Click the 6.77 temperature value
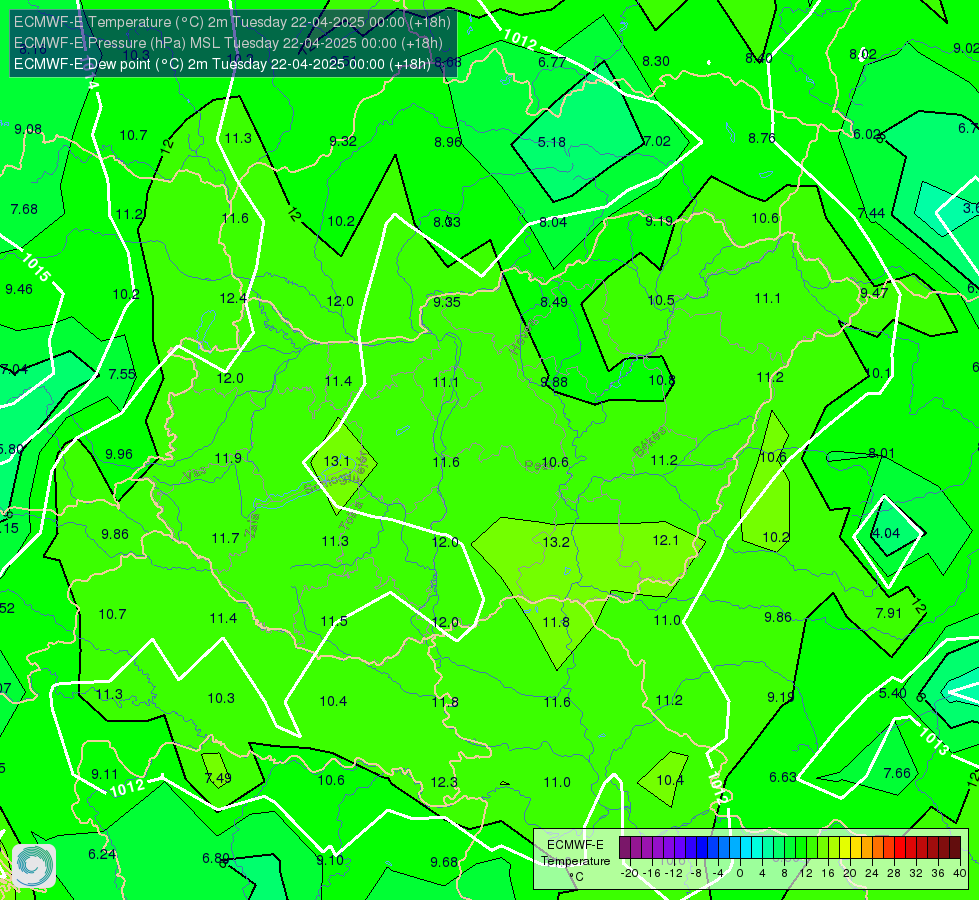Image resolution: width=979 pixels, height=900 pixels. point(552,62)
